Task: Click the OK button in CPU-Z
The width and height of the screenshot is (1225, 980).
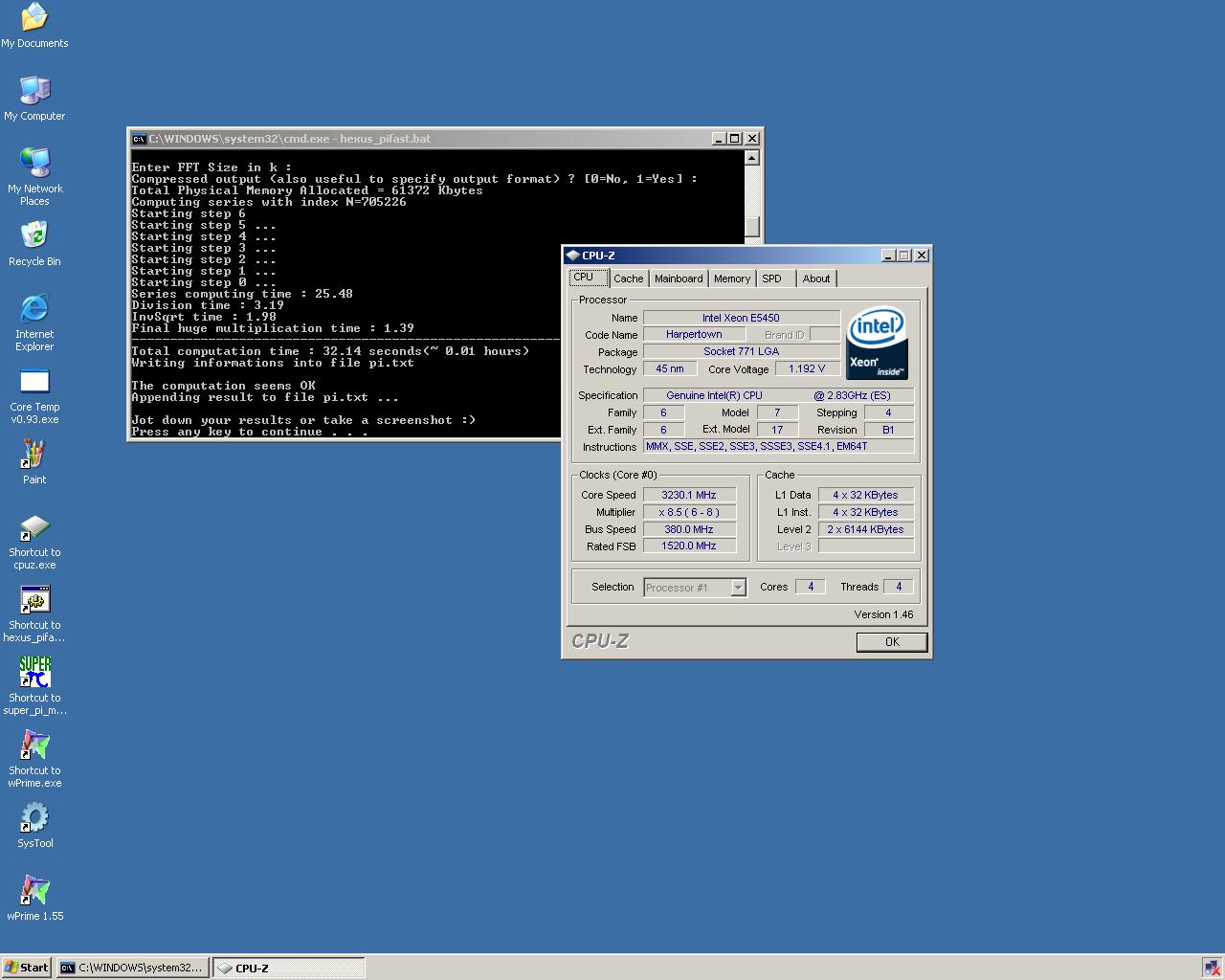Action: pos(892,642)
